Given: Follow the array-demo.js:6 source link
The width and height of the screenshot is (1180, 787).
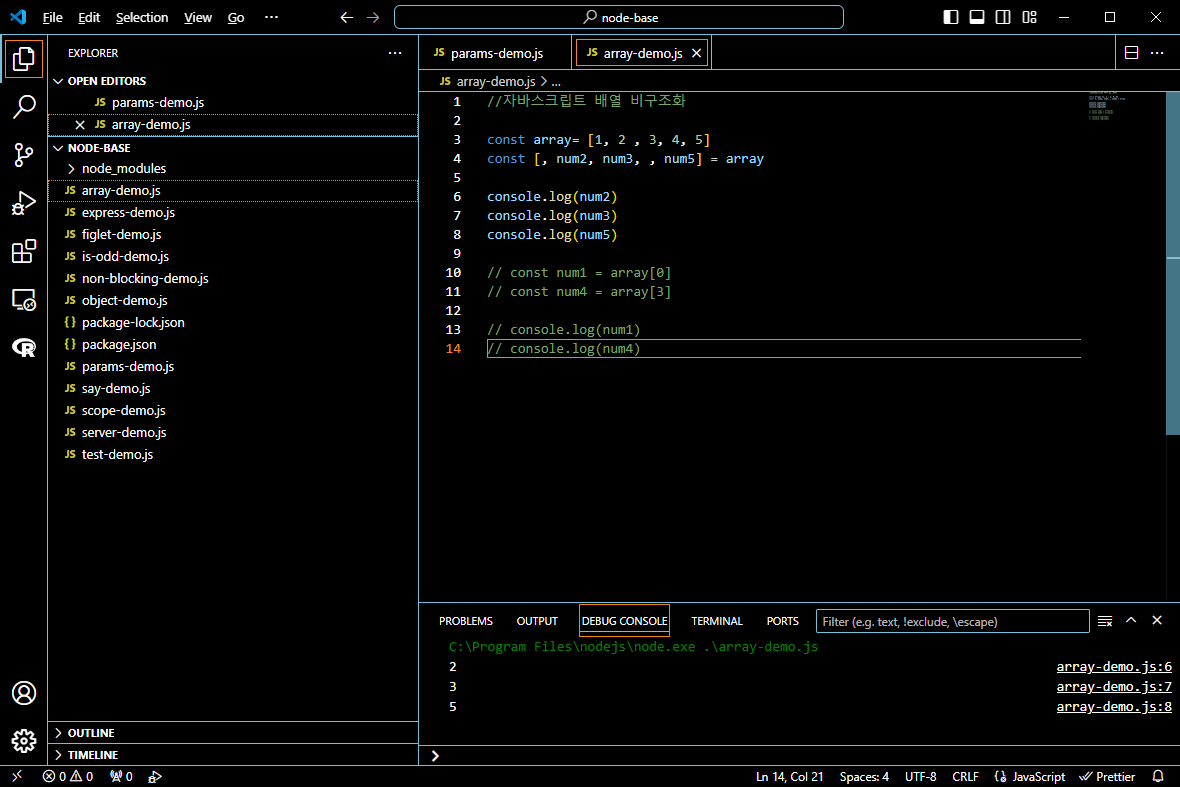Looking at the screenshot, I should [1114, 667].
